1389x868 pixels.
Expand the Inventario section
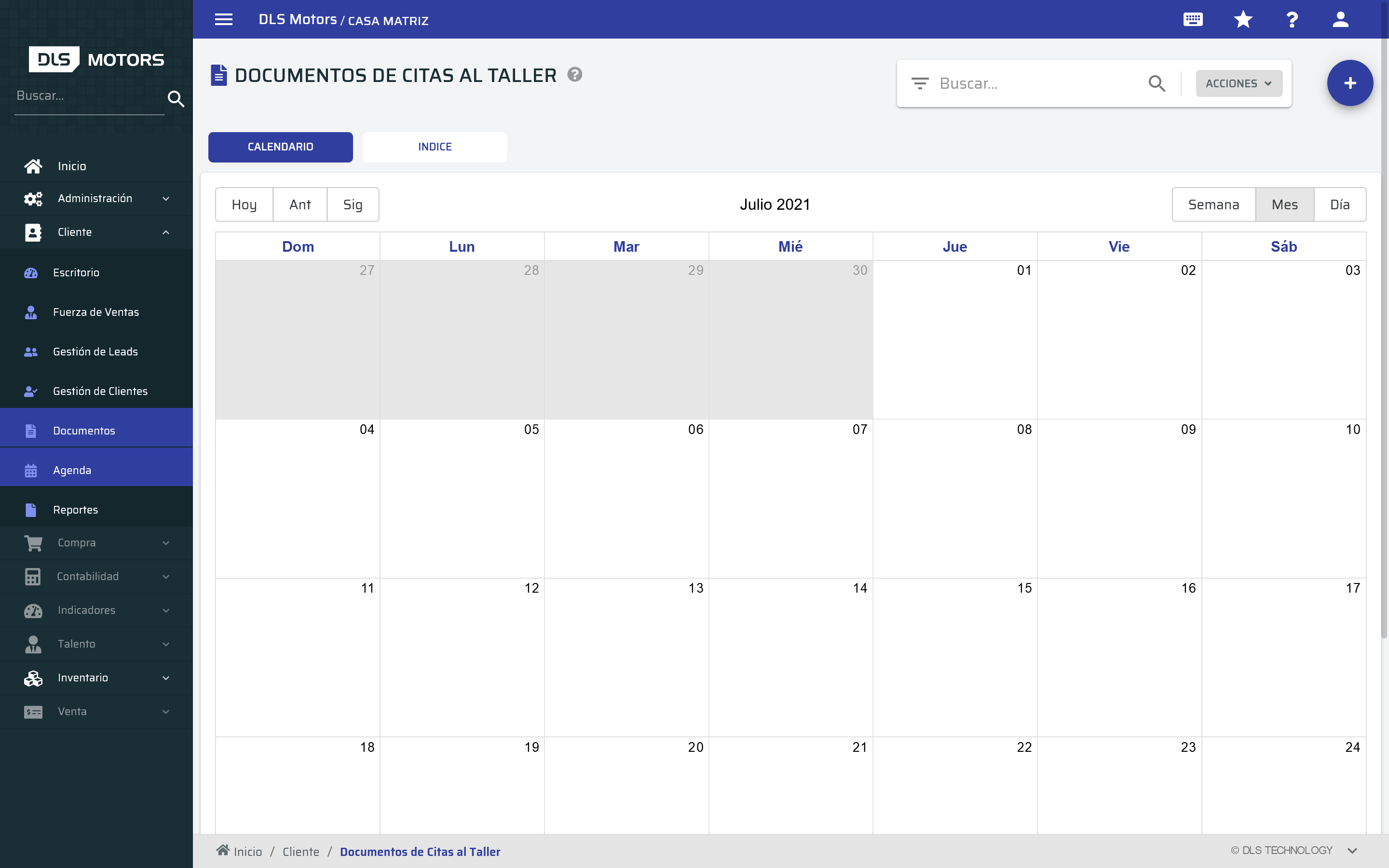(x=165, y=678)
